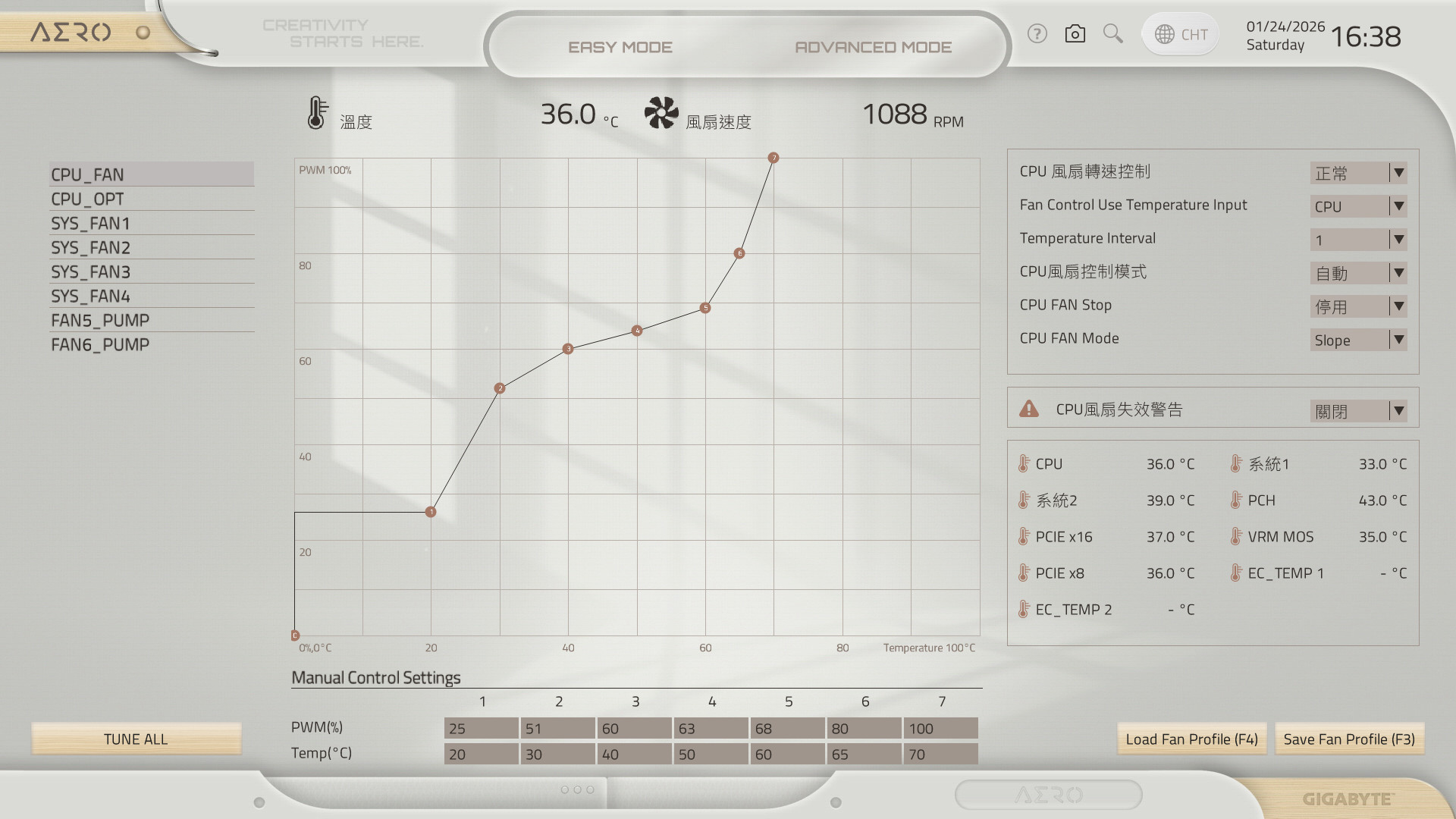Click the help question mark icon

(x=1037, y=34)
